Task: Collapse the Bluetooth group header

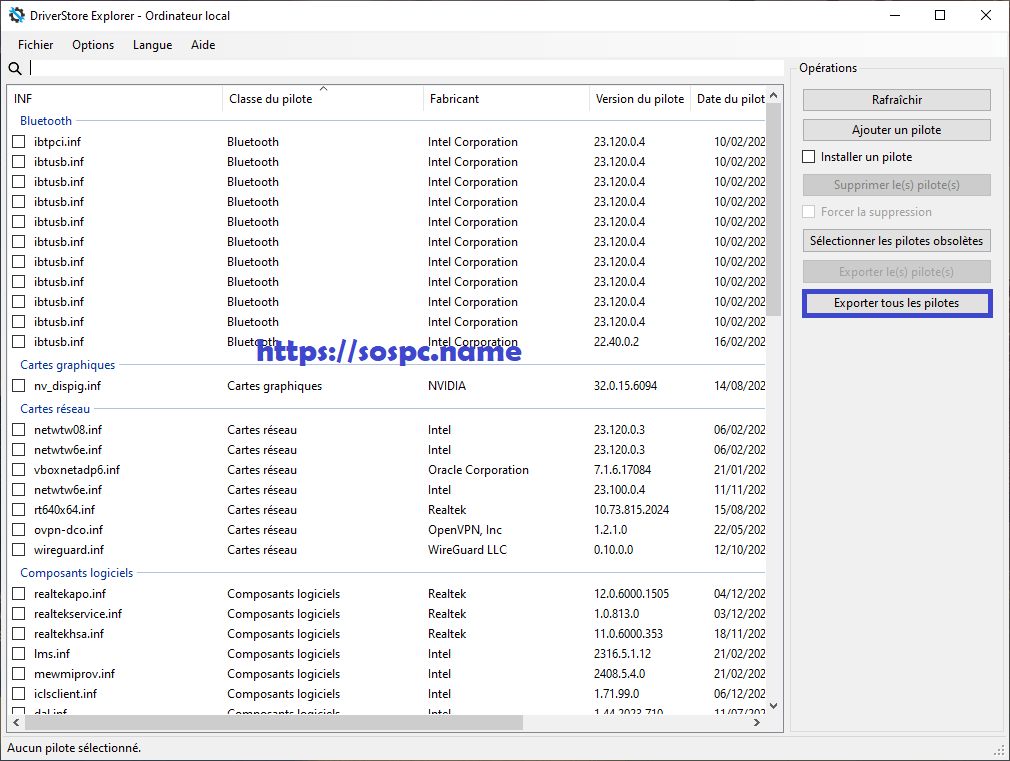Action: (46, 121)
